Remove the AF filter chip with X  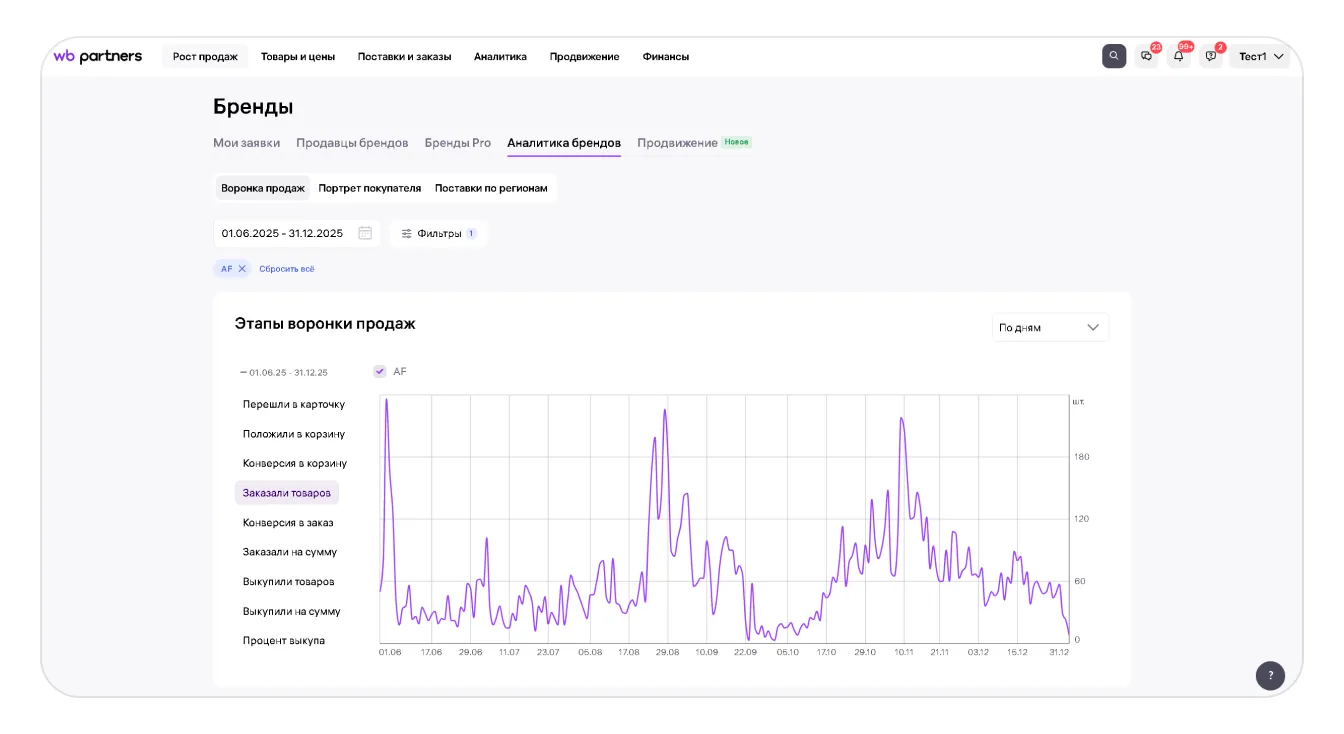[242, 269]
